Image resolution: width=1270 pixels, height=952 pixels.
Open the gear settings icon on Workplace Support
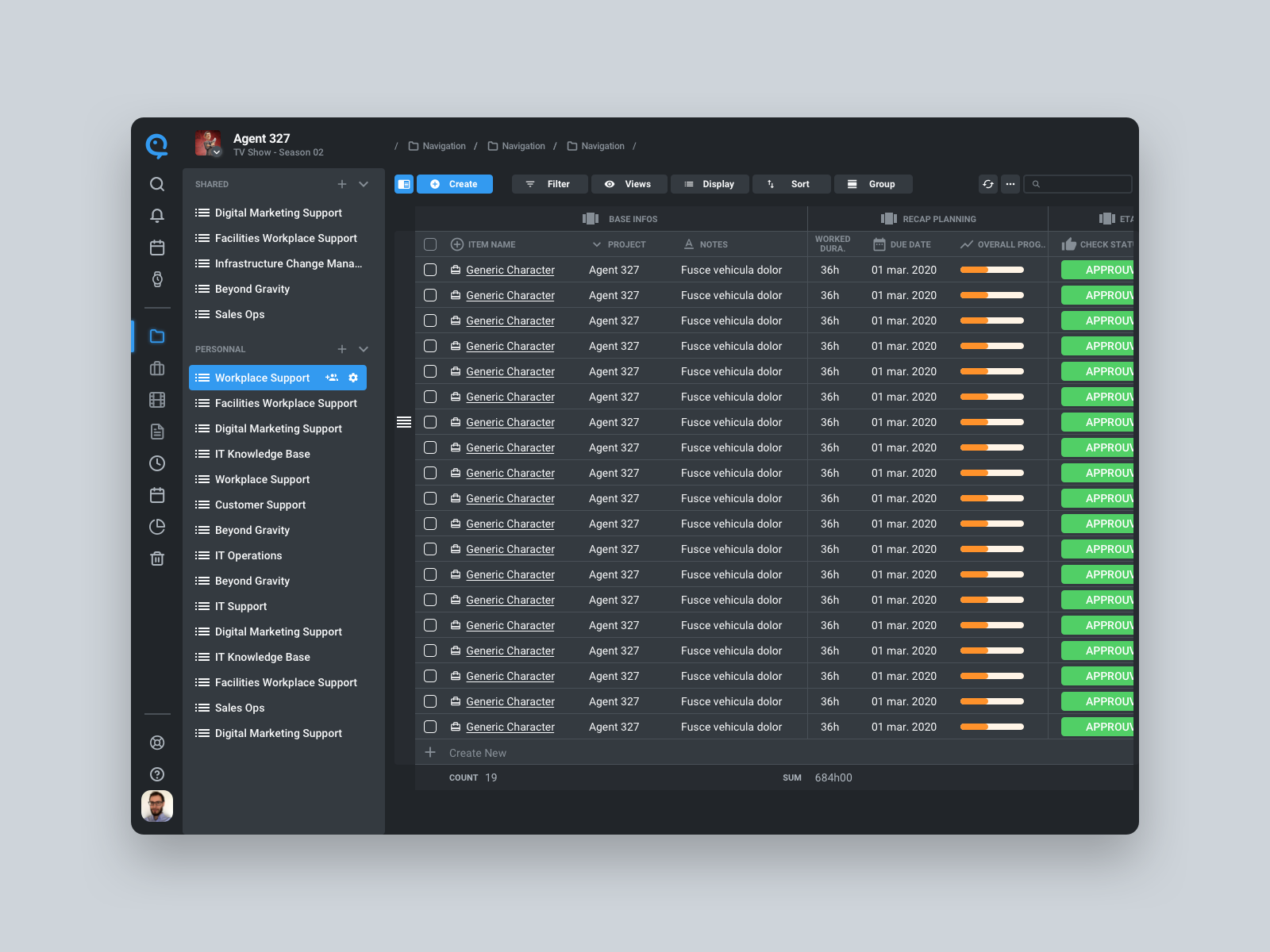pos(352,378)
